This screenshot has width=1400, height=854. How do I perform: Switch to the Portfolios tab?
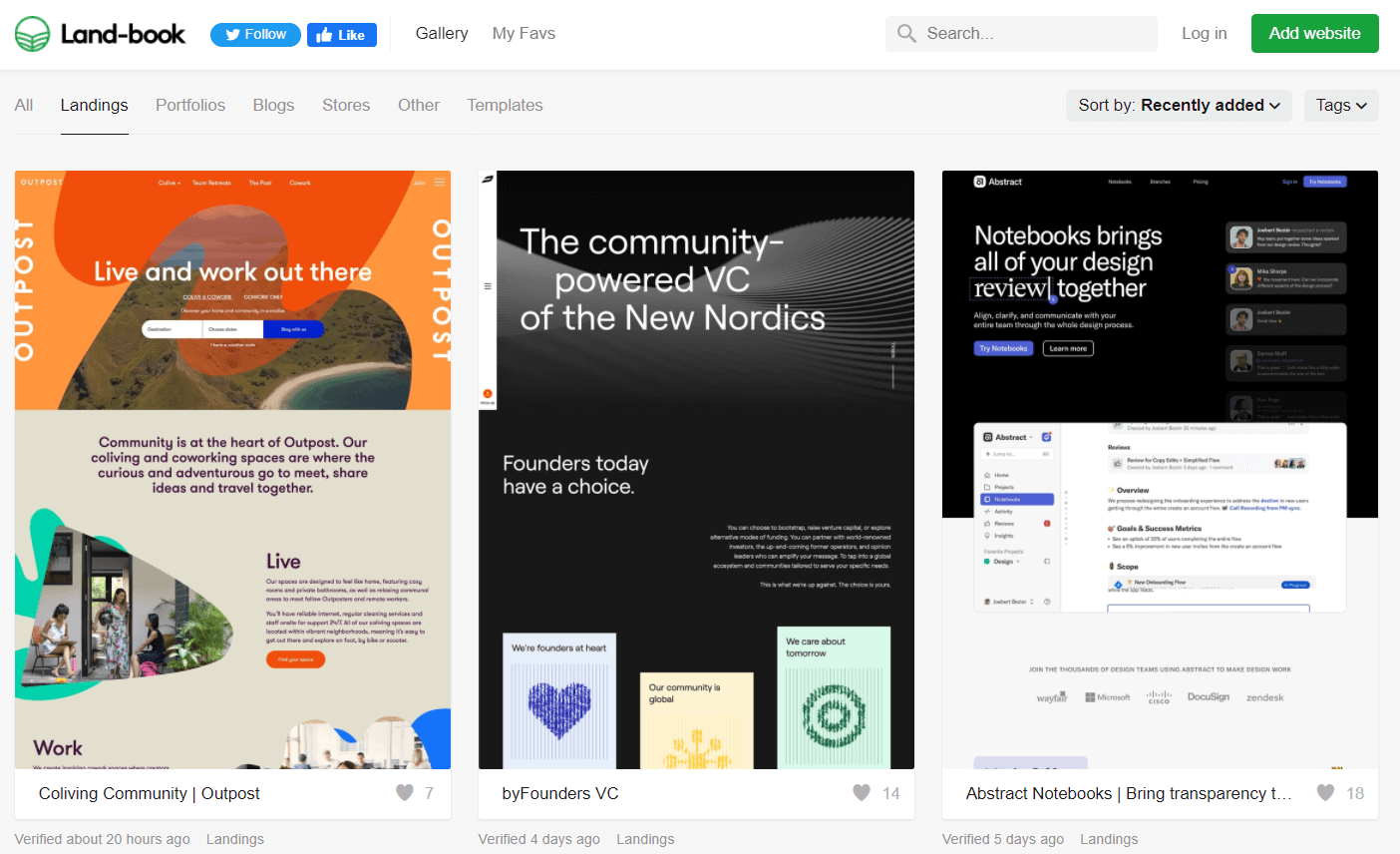tap(190, 105)
